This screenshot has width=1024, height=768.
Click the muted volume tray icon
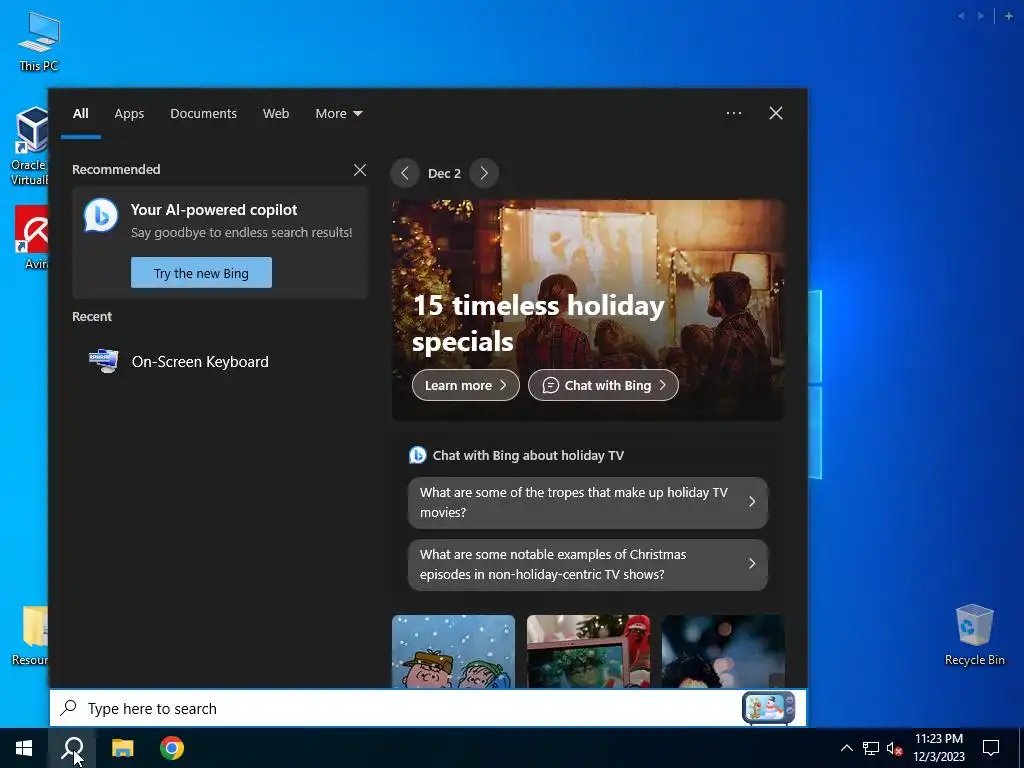pos(894,748)
